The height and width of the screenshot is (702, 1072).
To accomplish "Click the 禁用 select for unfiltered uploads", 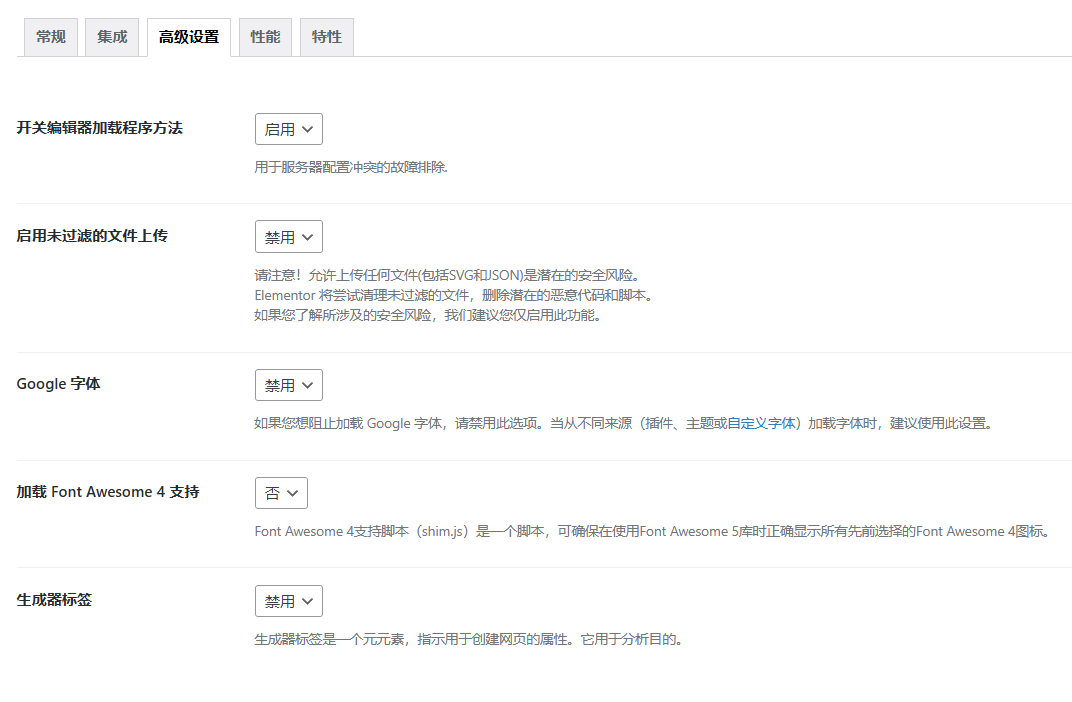I will click(x=288, y=236).
